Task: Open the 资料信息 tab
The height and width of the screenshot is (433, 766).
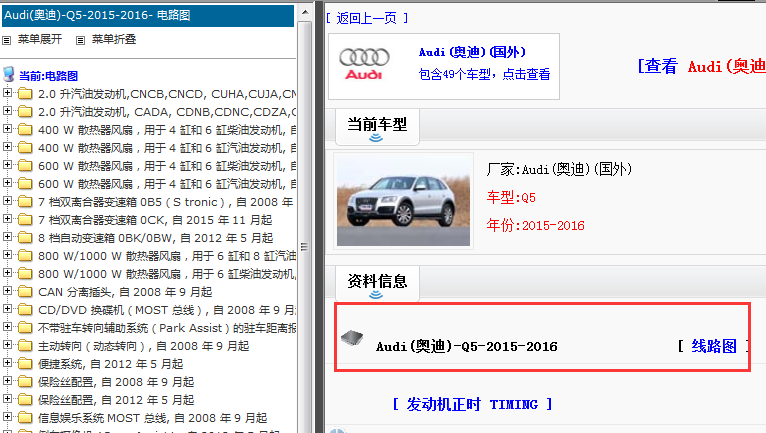Action: click(377, 283)
